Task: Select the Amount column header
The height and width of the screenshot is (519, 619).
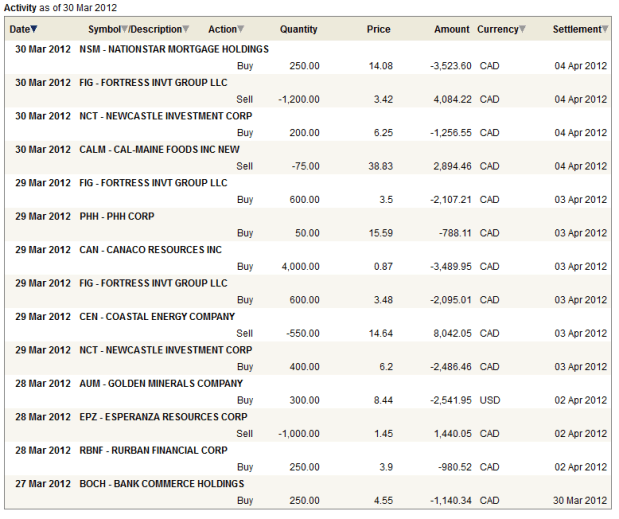Action: [451, 29]
